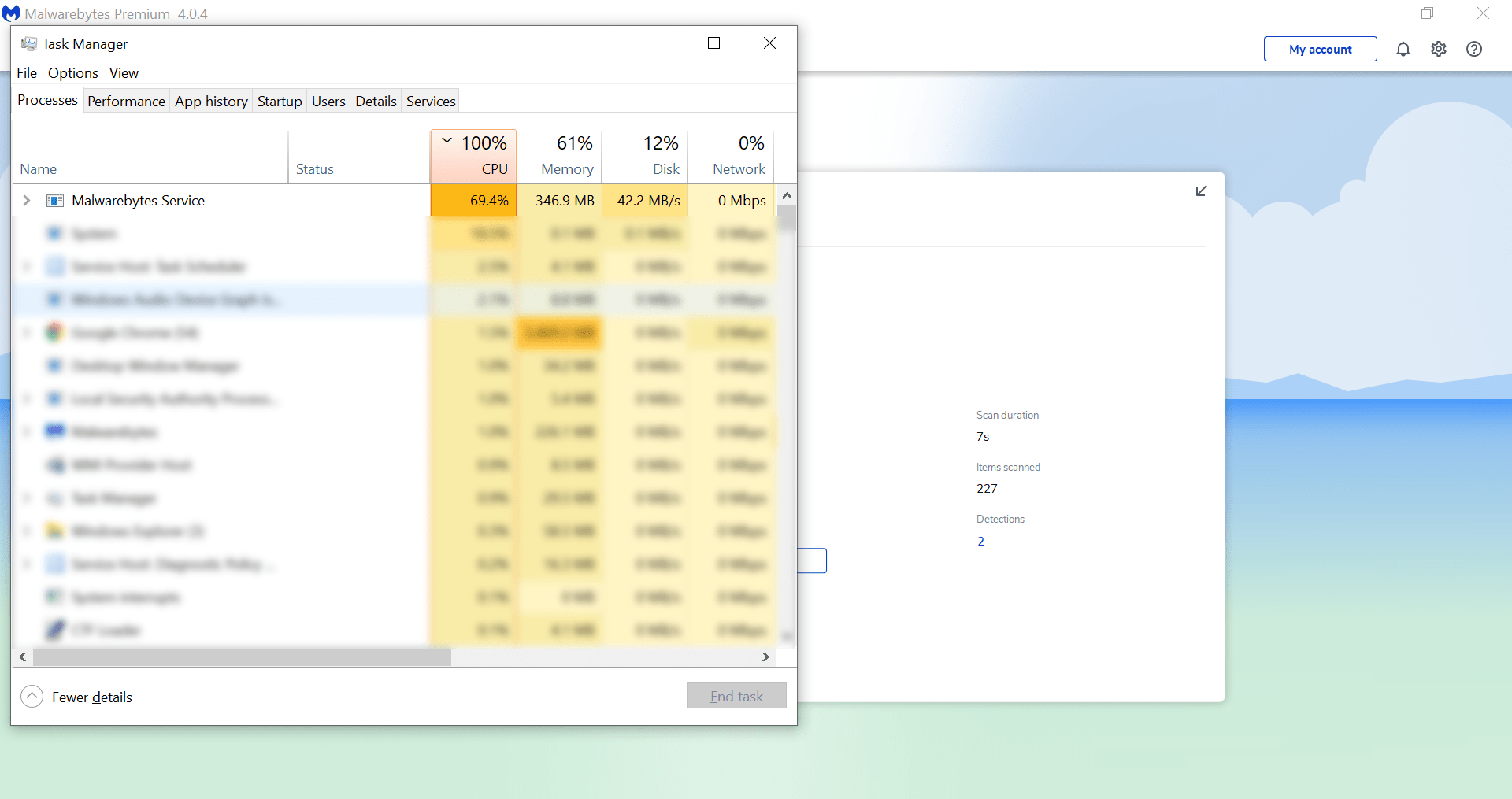Click the horizontal scrollbar thumb
The image size is (1512, 799).
(242, 657)
